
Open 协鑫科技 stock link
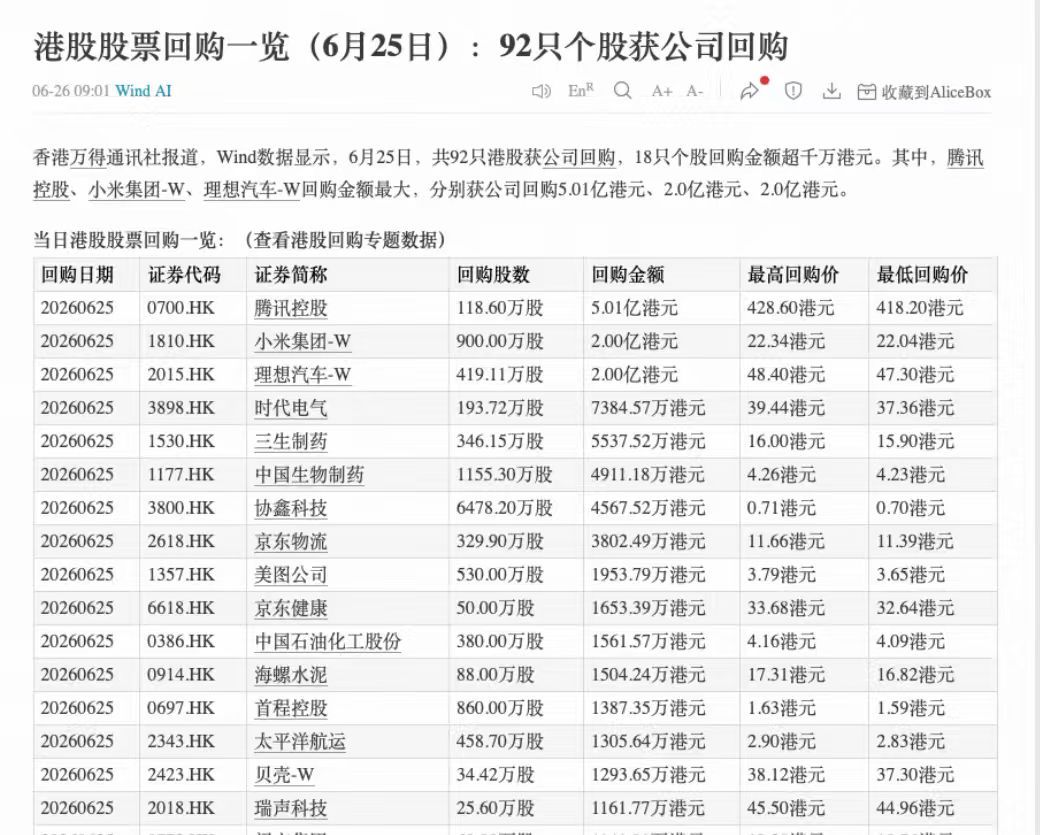tap(291, 508)
